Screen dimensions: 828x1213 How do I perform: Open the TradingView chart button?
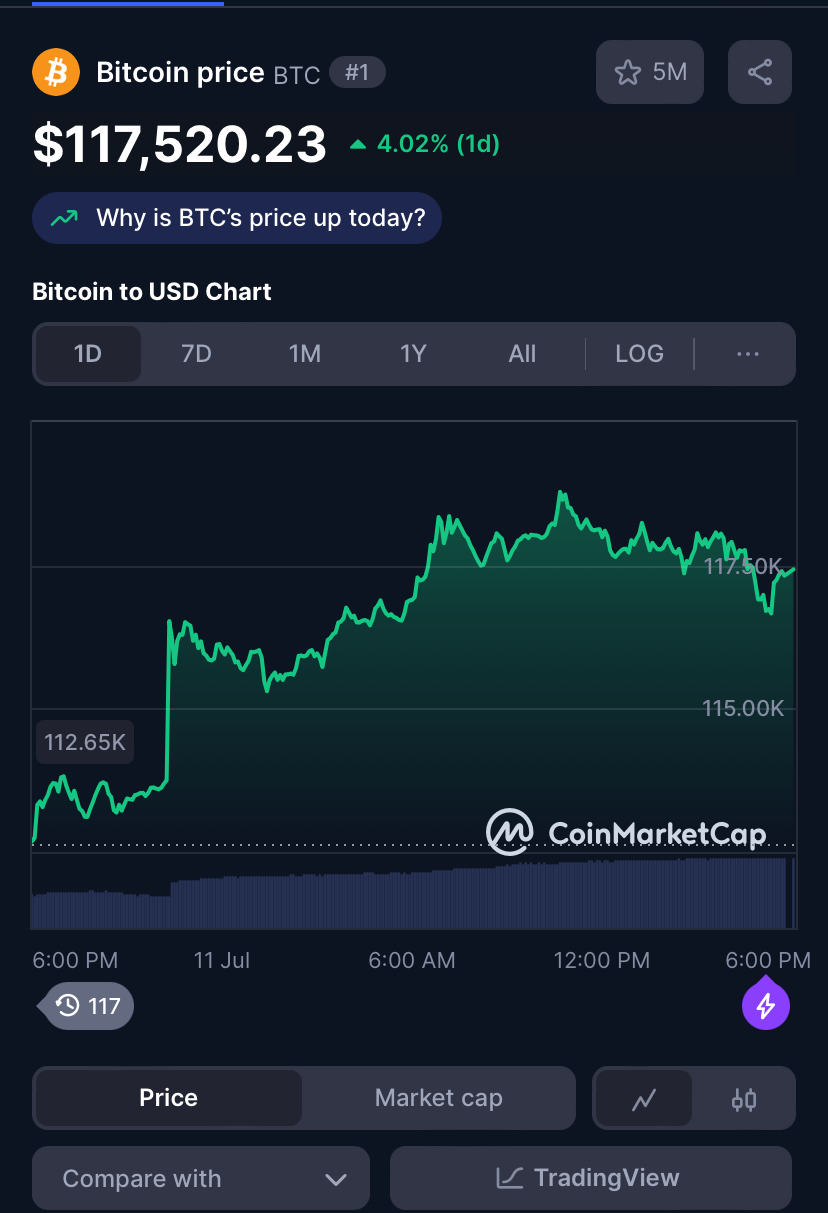pyautogui.click(x=591, y=1178)
